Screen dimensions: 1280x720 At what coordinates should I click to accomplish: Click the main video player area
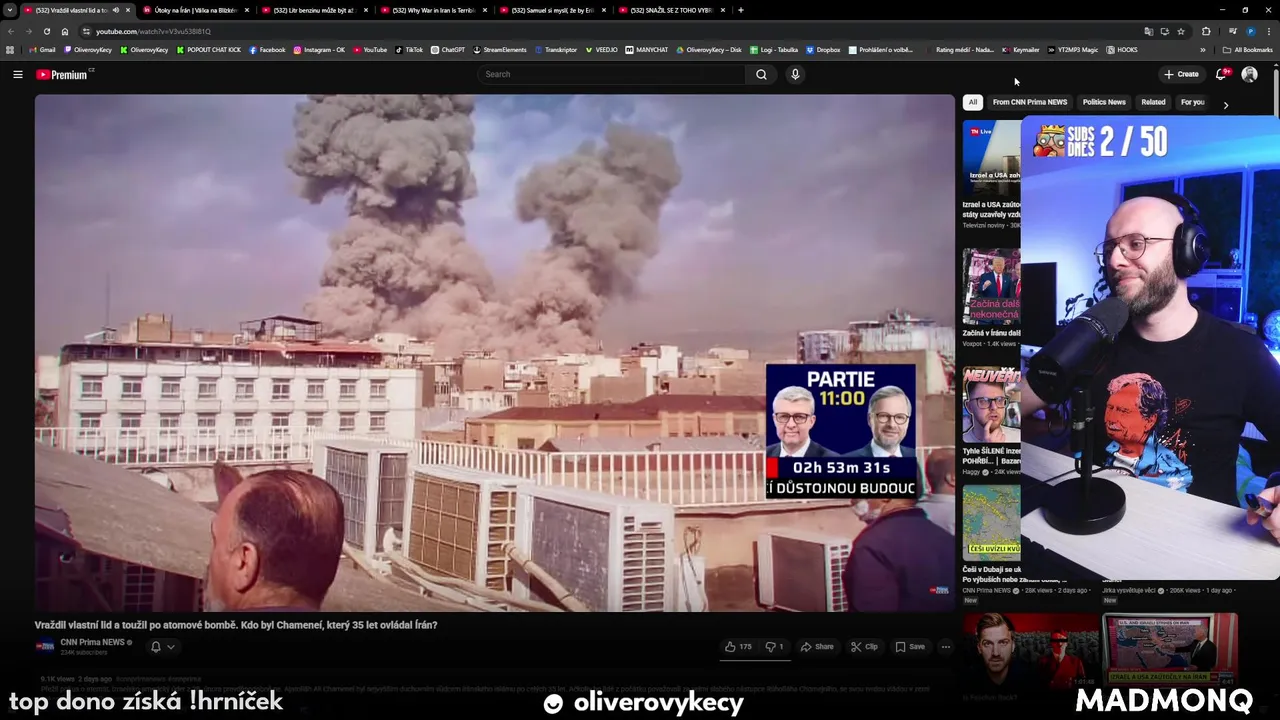tap(495, 352)
